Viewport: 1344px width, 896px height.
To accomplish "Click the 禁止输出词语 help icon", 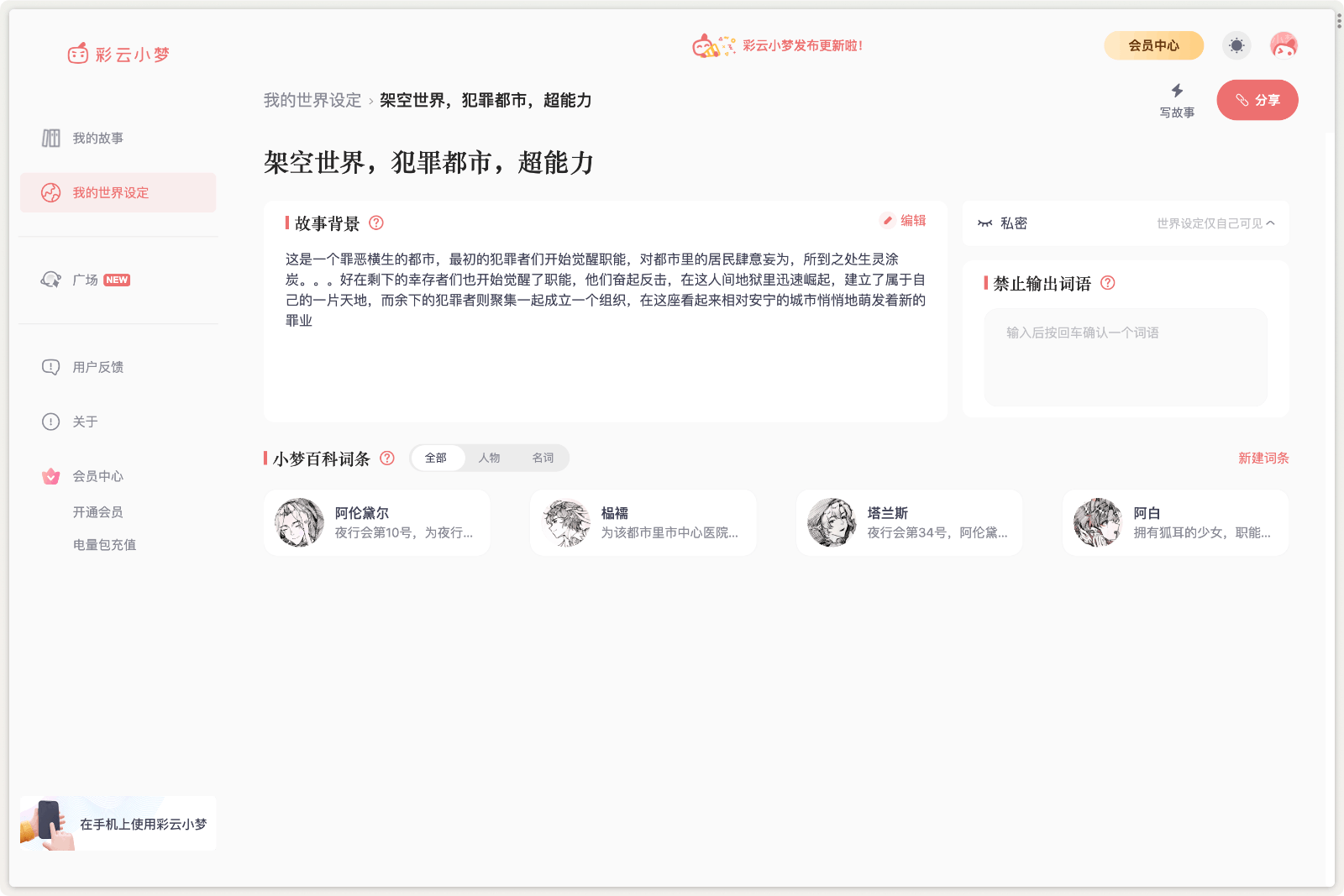I will pos(1108,284).
